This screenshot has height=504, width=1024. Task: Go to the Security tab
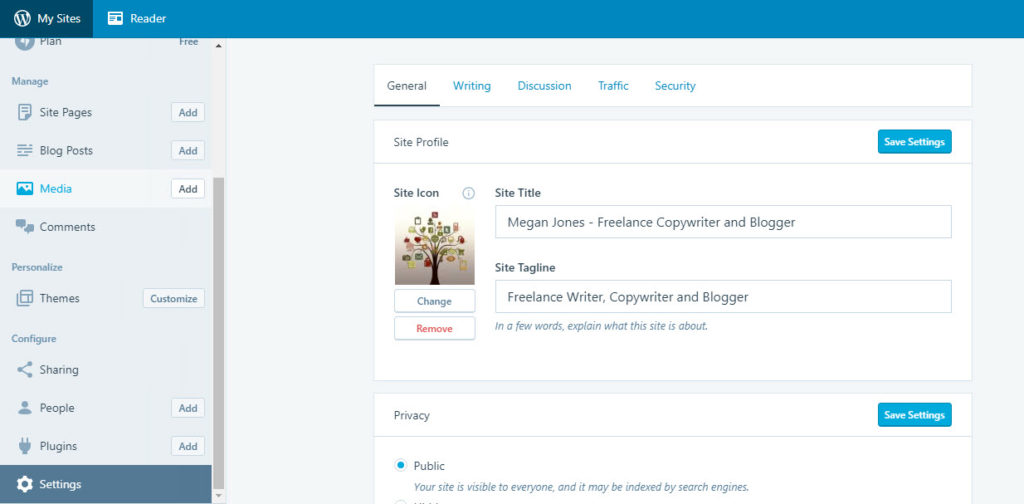point(675,86)
